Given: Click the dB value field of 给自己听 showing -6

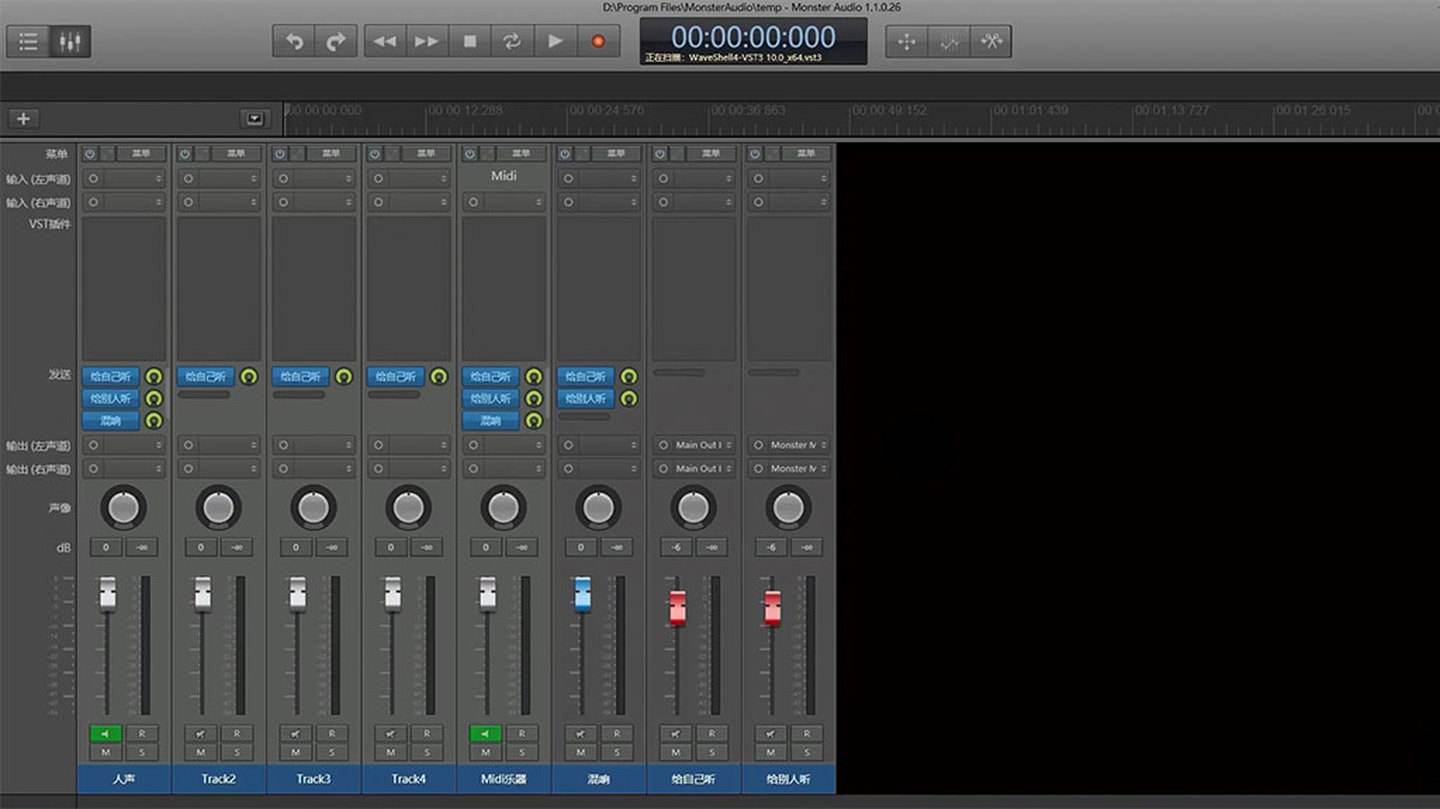Looking at the screenshot, I should coord(676,547).
